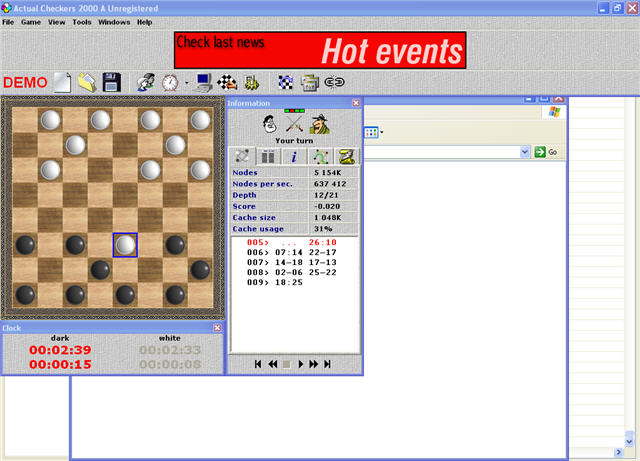This screenshot has height=461, width=640.
Task: Switch to the columns tab in Information
Action: (268, 157)
